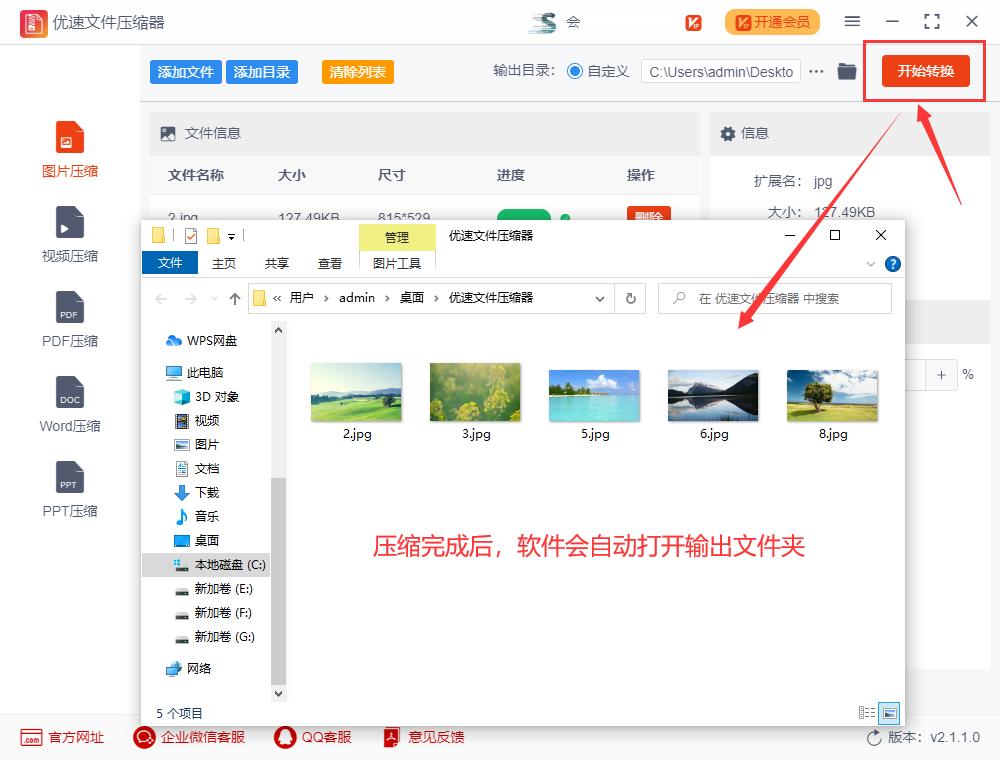Viewport: 1000px width, 760px height.
Task: Switch to the 查看 ribbon tab
Action: pyautogui.click(x=330, y=263)
